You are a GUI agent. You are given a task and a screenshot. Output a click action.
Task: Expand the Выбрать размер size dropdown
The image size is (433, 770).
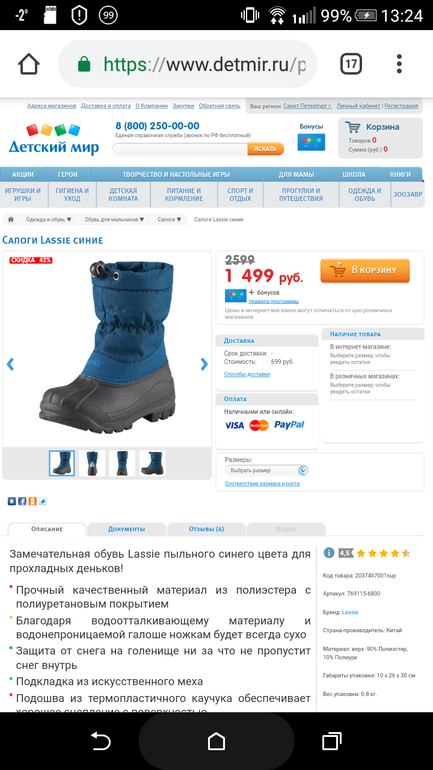tap(267, 470)
